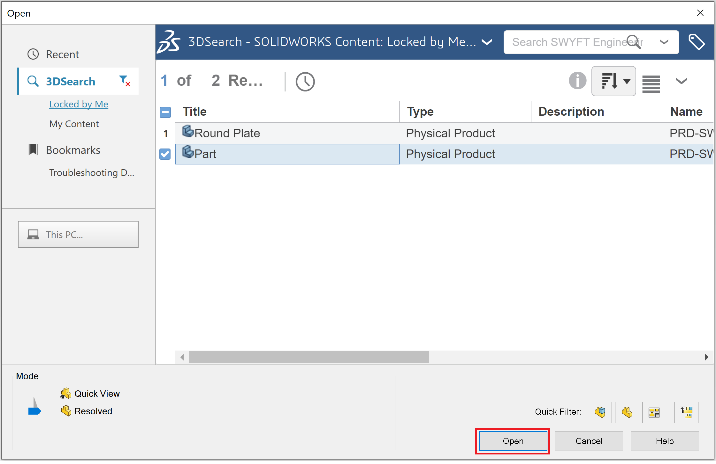Expand the view options chevron
Screen dimensions: 716x464
tap(681, 81)
